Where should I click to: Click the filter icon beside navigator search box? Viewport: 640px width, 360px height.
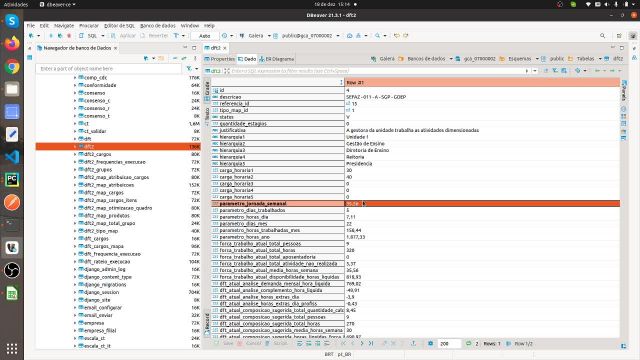click(189, 69)
